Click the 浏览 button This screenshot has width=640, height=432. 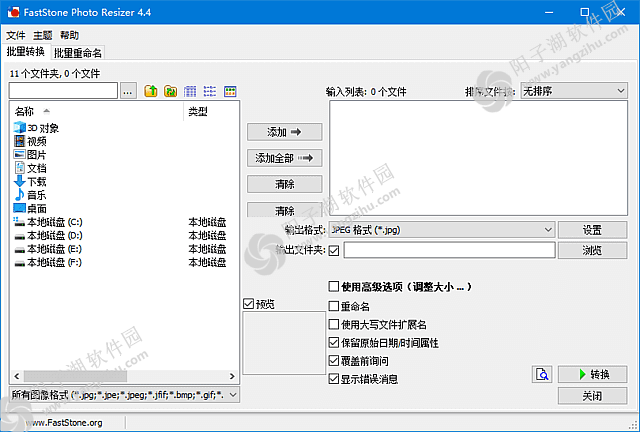[x=592, y=250]
